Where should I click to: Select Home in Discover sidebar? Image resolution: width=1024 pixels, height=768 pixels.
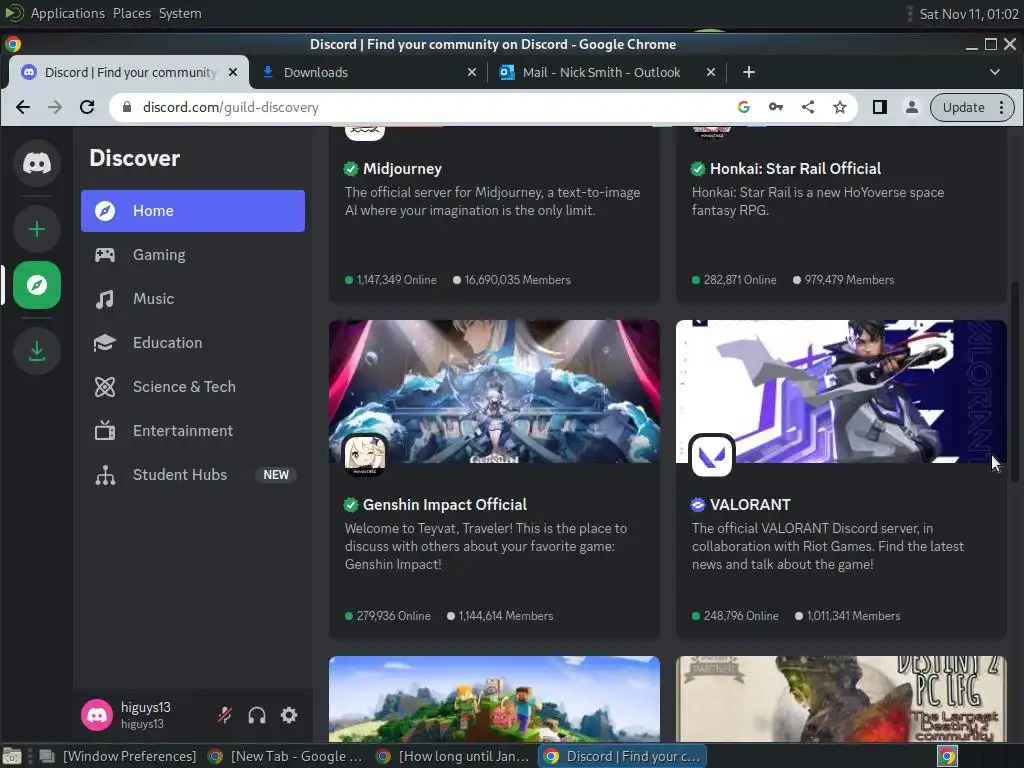click(193, 211)
